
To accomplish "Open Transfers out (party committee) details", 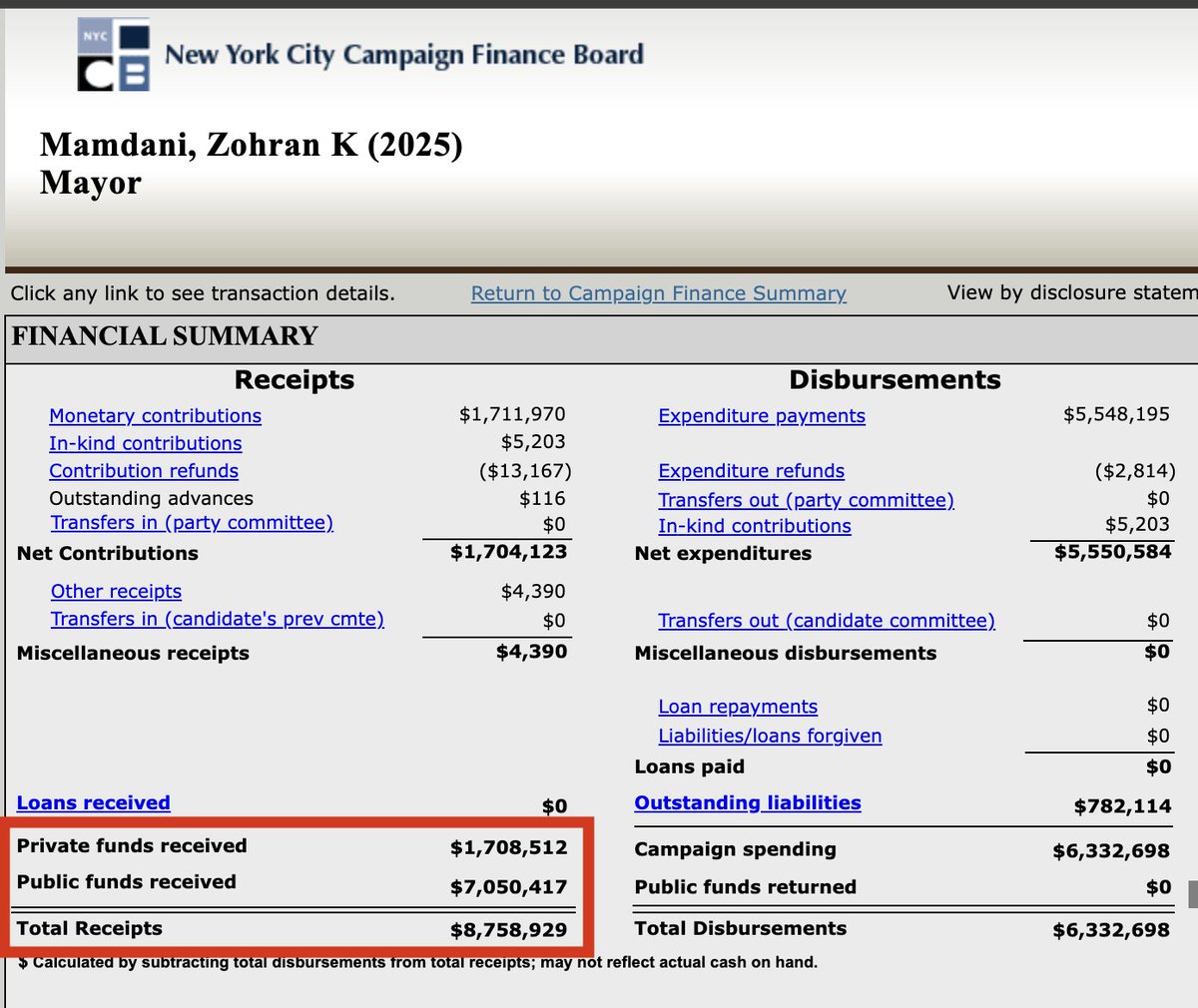I will click(807, 498).
